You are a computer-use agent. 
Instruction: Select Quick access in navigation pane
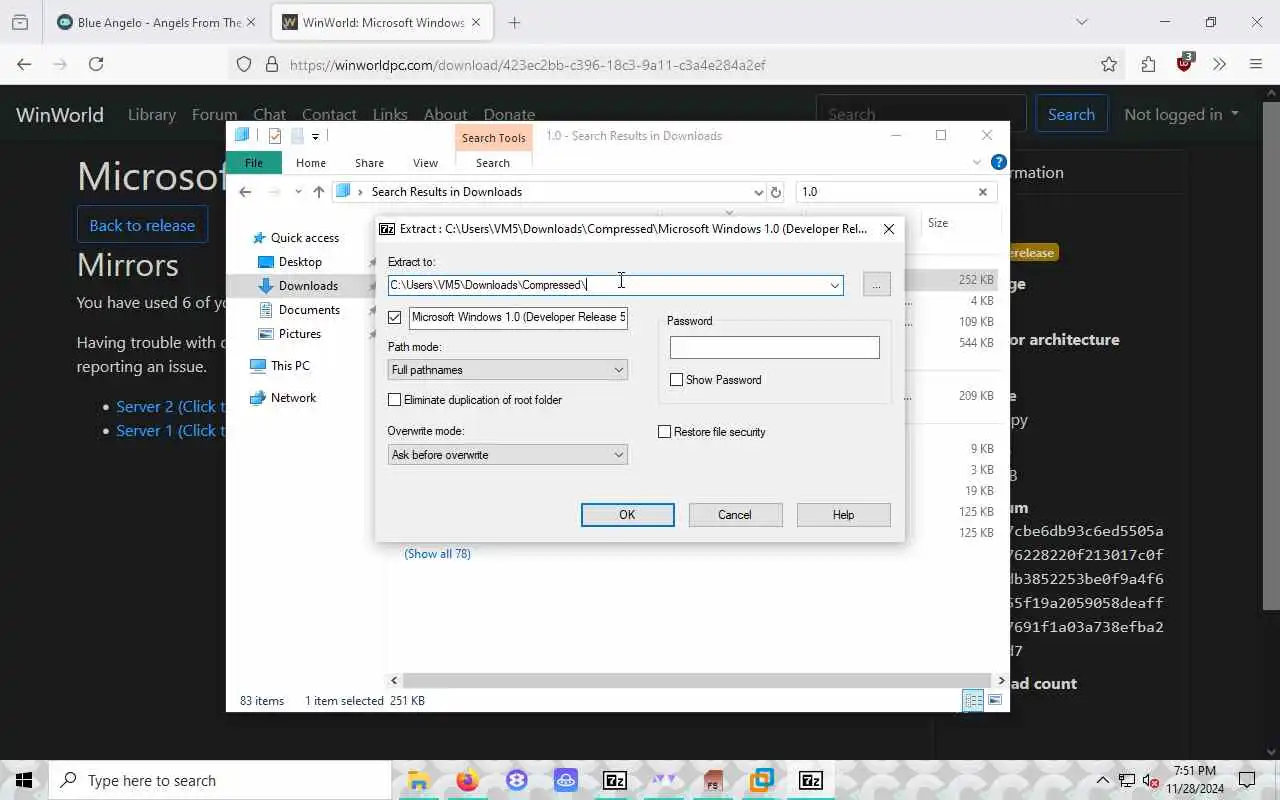pos(305,238)
